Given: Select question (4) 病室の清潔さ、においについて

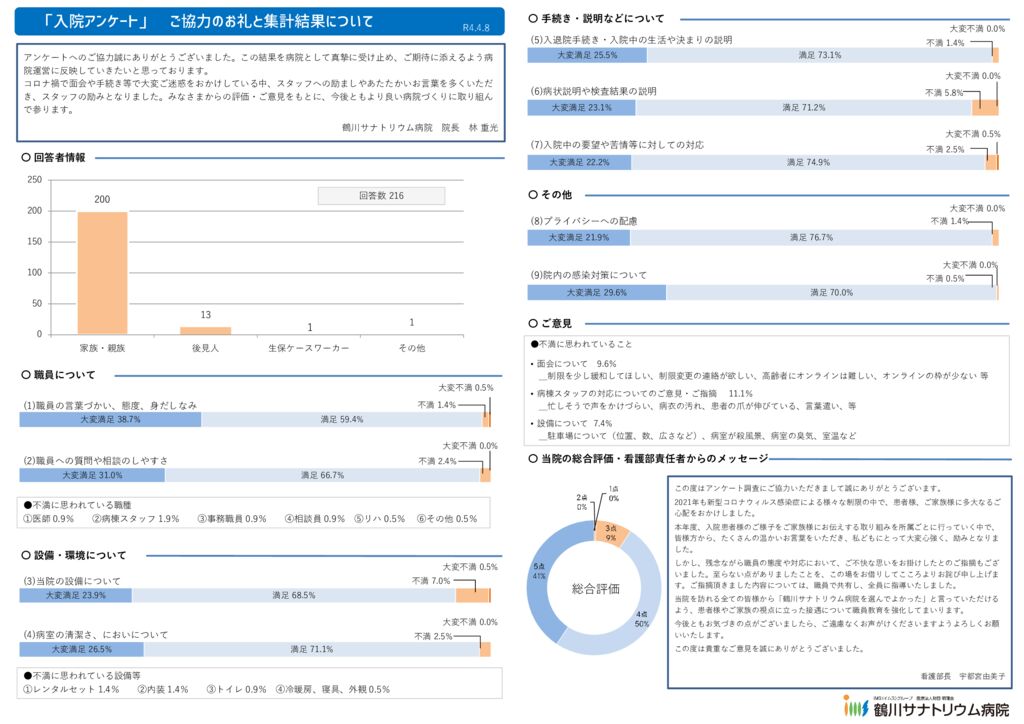Looking at the screenshot, I should click(95, 635).
